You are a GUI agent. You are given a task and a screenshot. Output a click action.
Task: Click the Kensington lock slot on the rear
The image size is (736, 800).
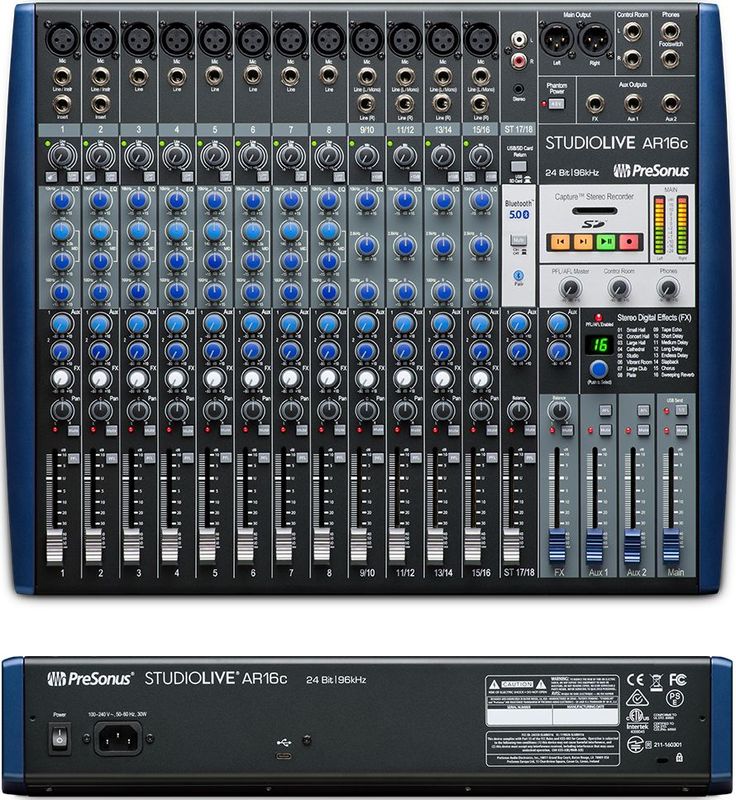pyautogui.click(x=662, y=760)
